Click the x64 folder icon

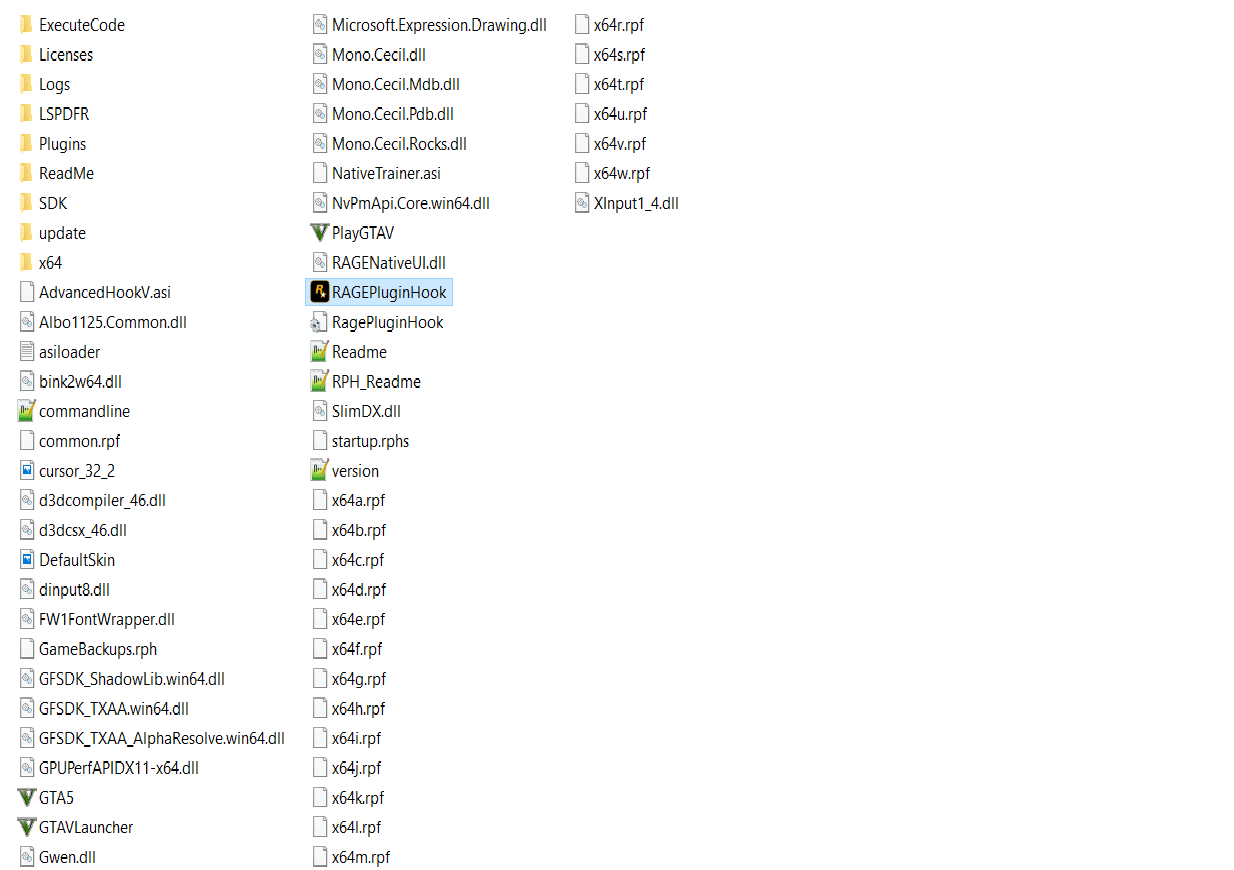pos(27,263)
